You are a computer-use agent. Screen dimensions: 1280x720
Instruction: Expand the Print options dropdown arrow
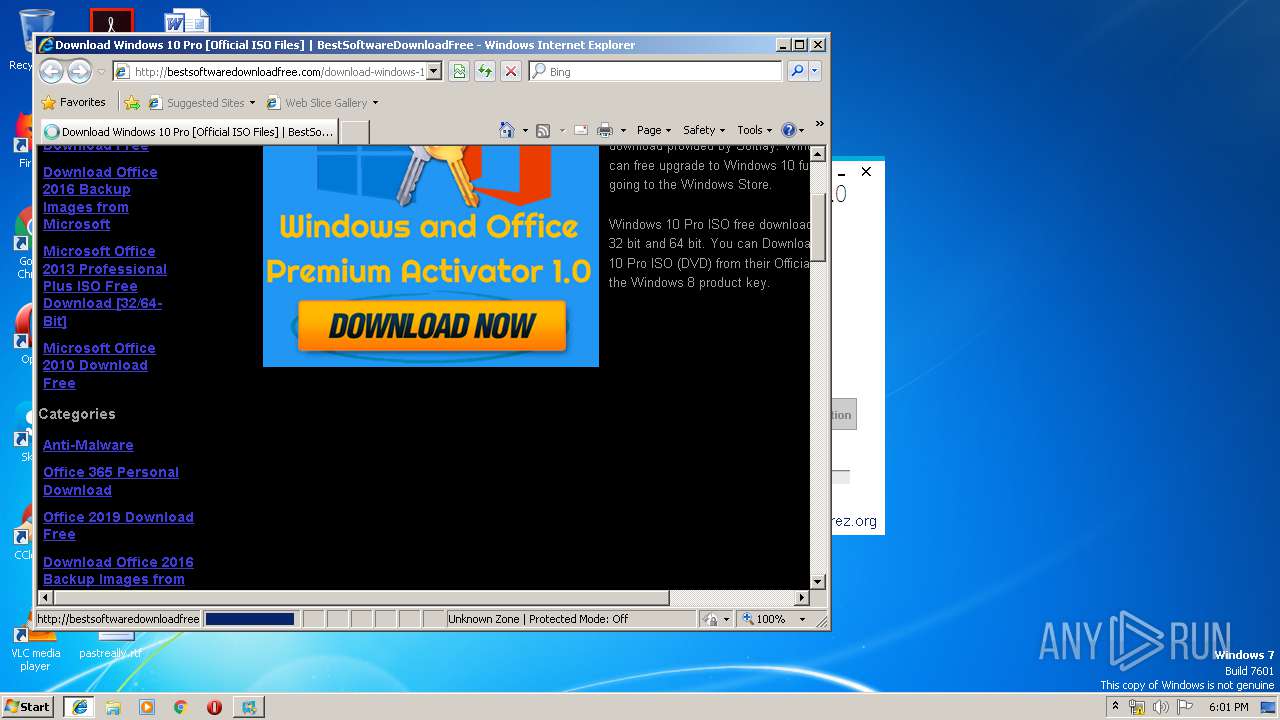(x=623, y=130)
